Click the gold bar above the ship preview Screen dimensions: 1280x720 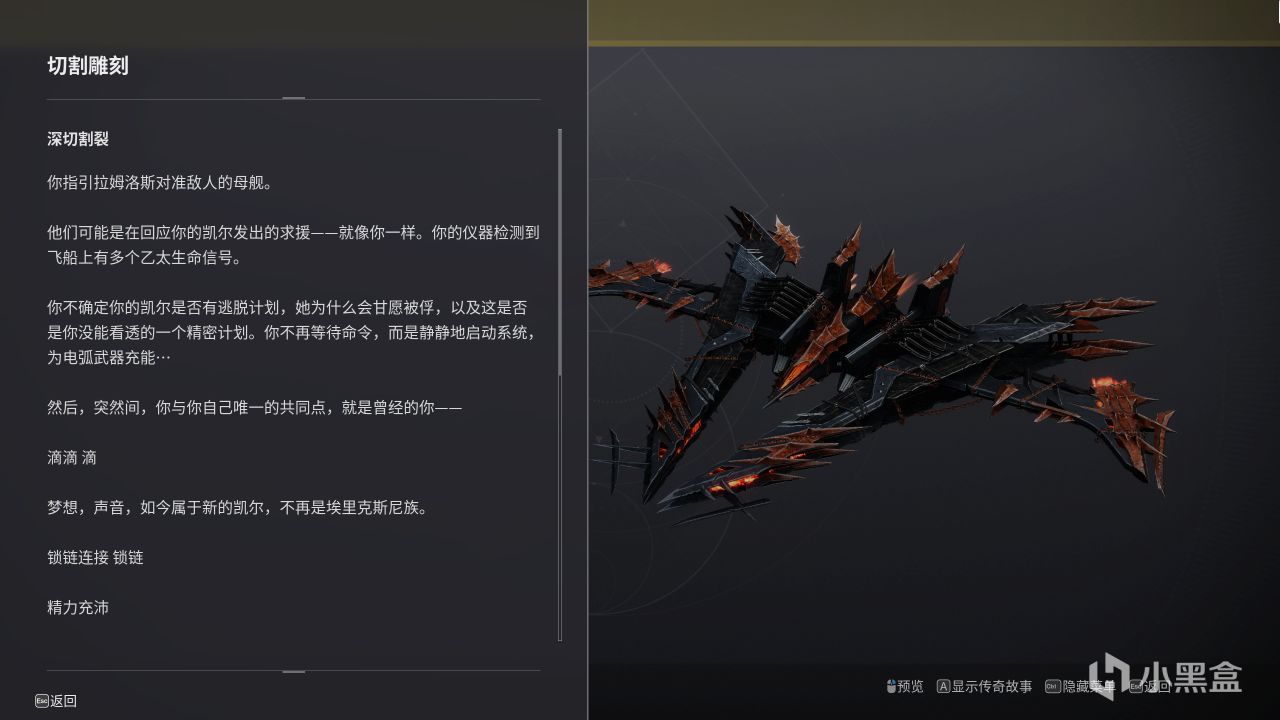[934, 22]
